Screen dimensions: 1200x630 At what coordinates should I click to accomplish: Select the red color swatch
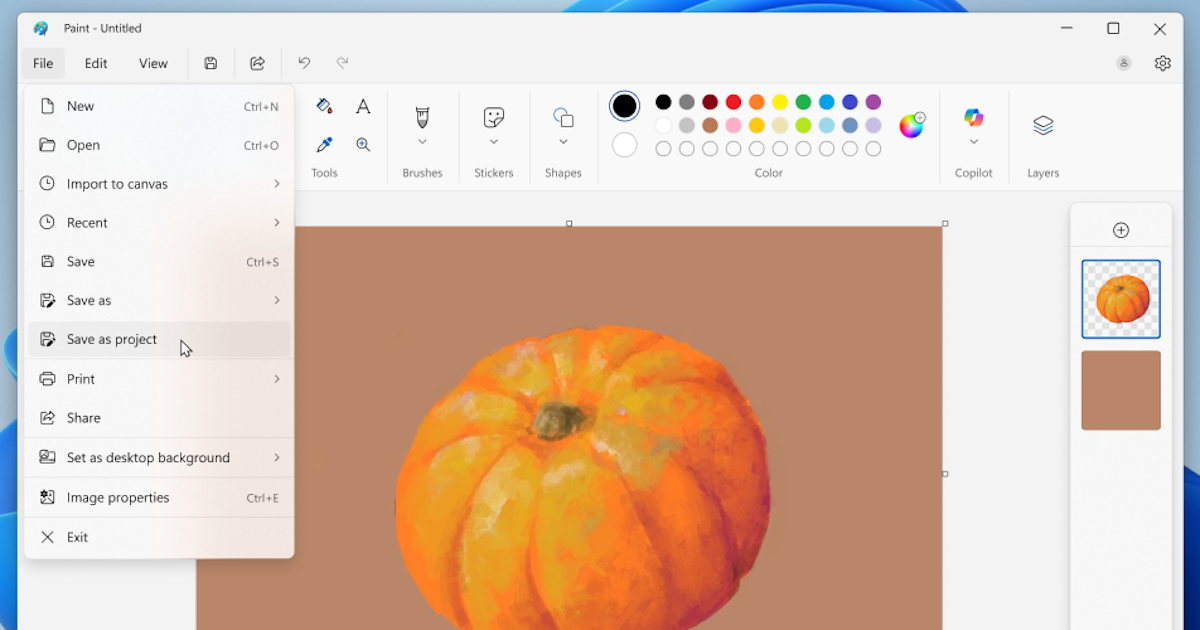pyautogui.click(x=733, y=102)
